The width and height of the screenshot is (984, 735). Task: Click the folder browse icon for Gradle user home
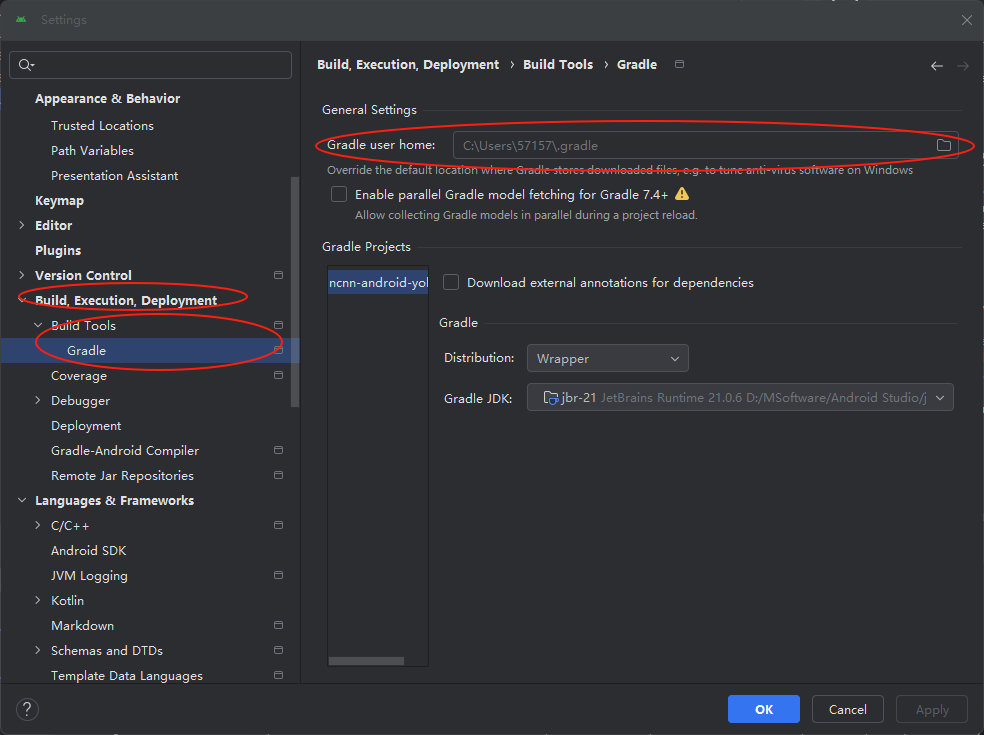[x=943, y=146]
